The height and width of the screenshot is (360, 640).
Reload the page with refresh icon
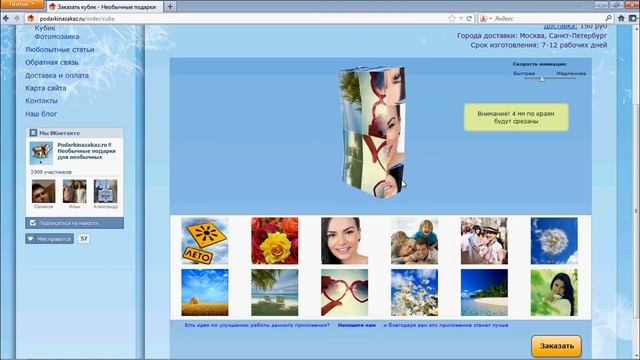click(469, 18)
